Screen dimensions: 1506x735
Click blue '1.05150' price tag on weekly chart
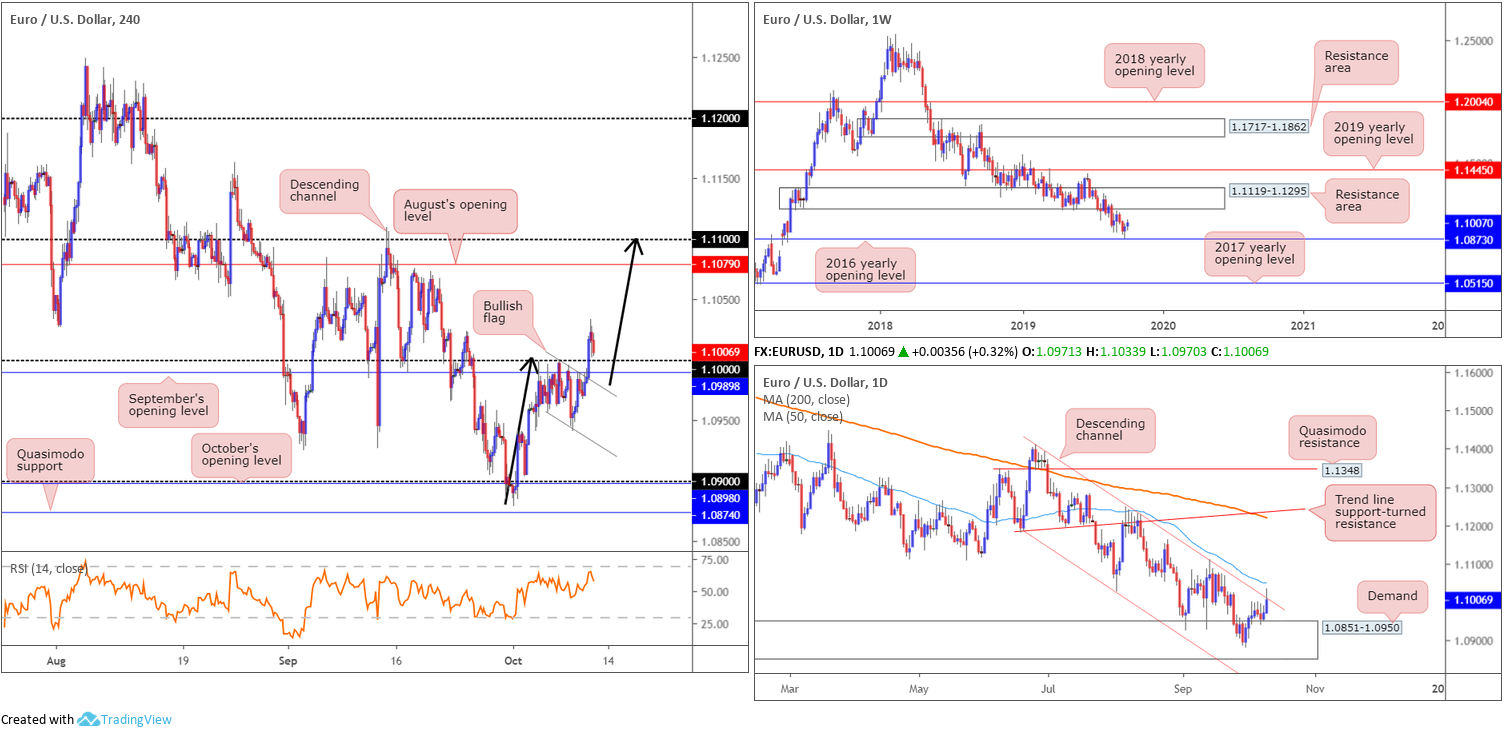tap(1473, 283)
